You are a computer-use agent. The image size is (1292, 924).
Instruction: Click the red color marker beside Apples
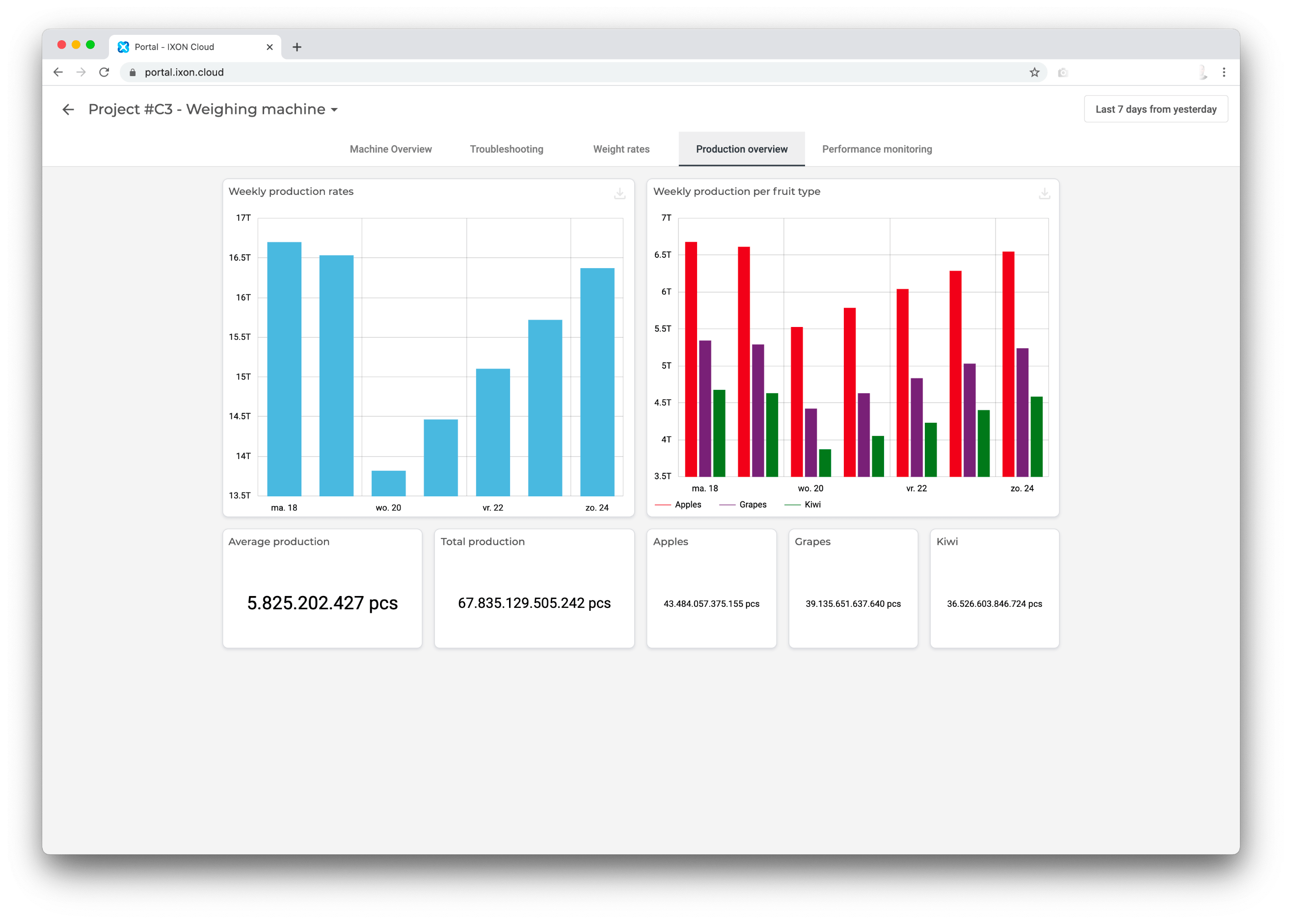pos(663,504)
